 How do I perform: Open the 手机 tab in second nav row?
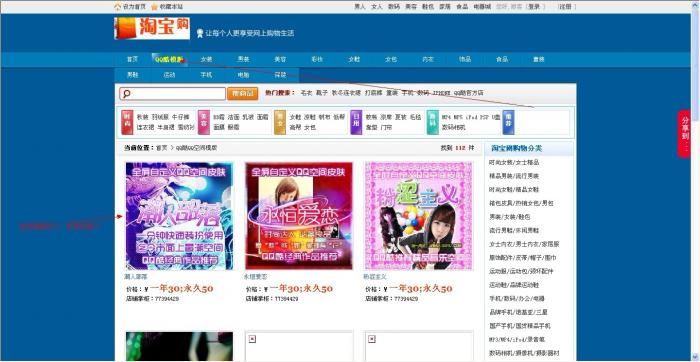coord(206,75)
